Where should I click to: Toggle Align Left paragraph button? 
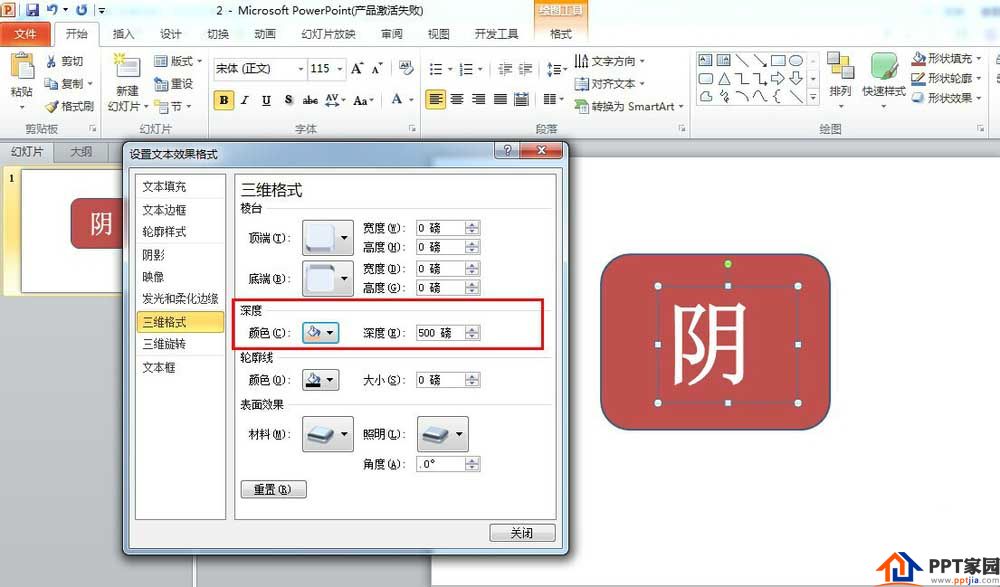[436, 100]
